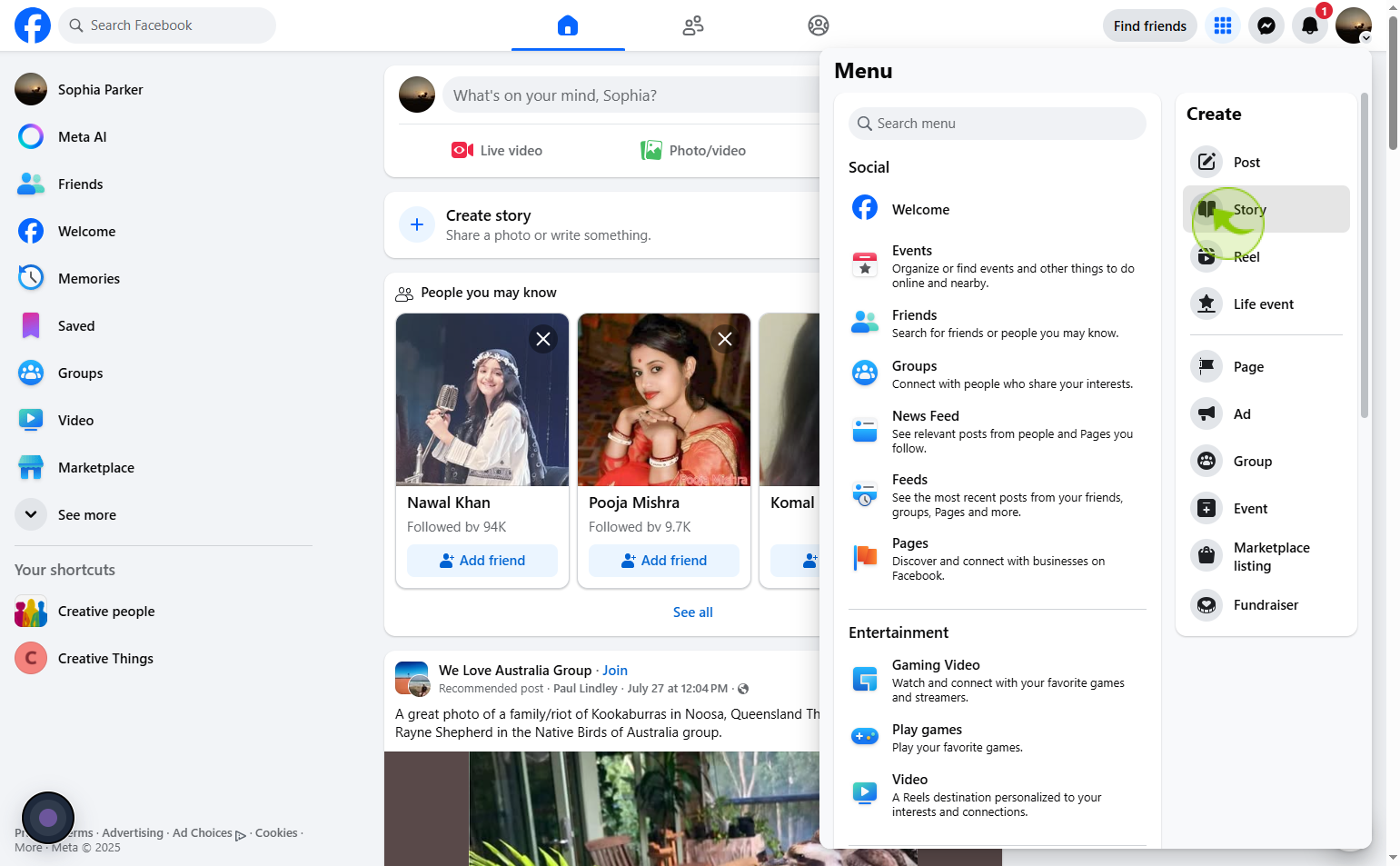The height and width of the screenshot is (866, 1400).
Task: Select Welcome in Menu Social list
Action: tap(998, 209)
